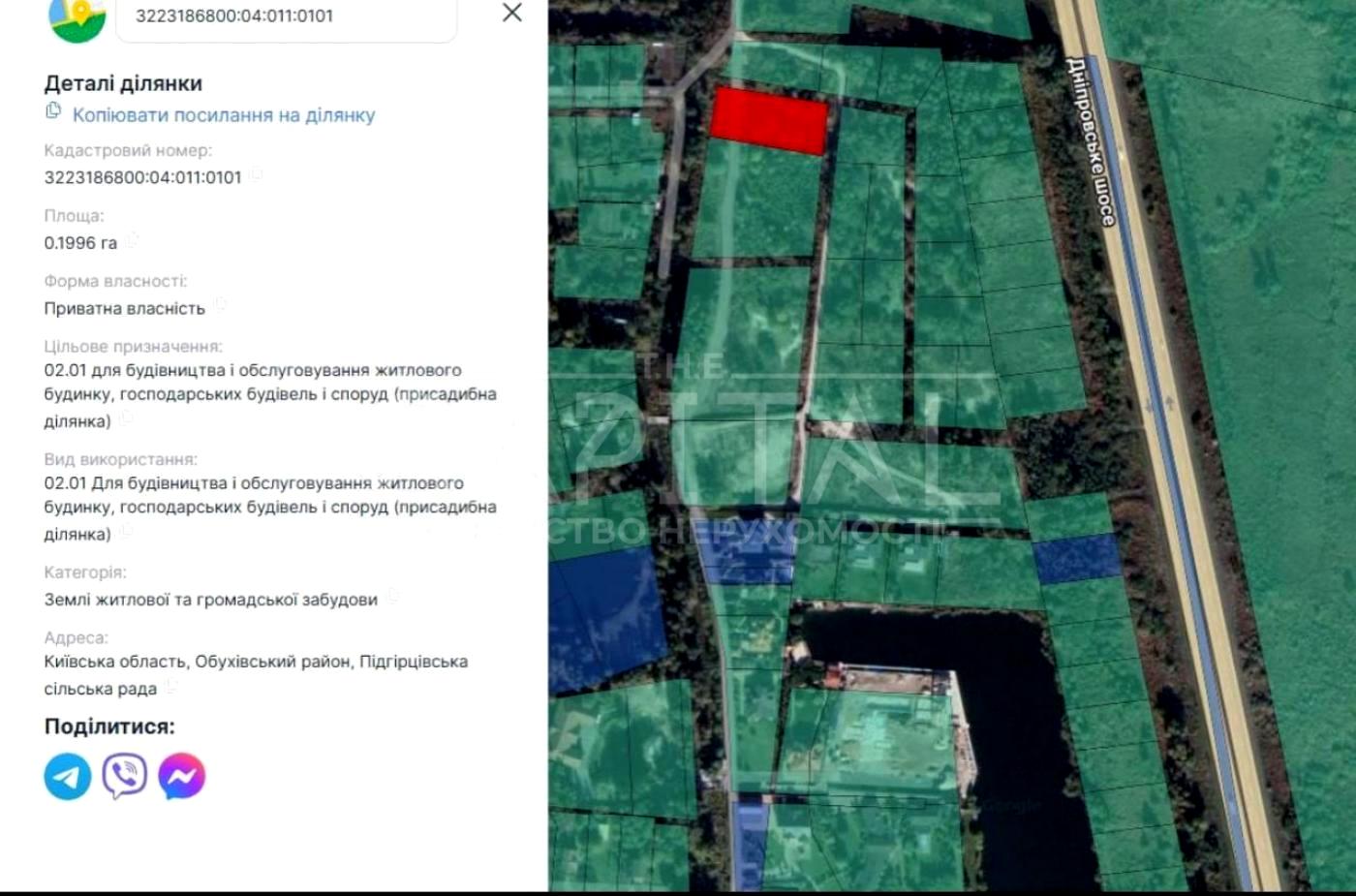1356x896 pixels.
Task: Copy the 'Цільове призначення' text
Action: (126, 418)
